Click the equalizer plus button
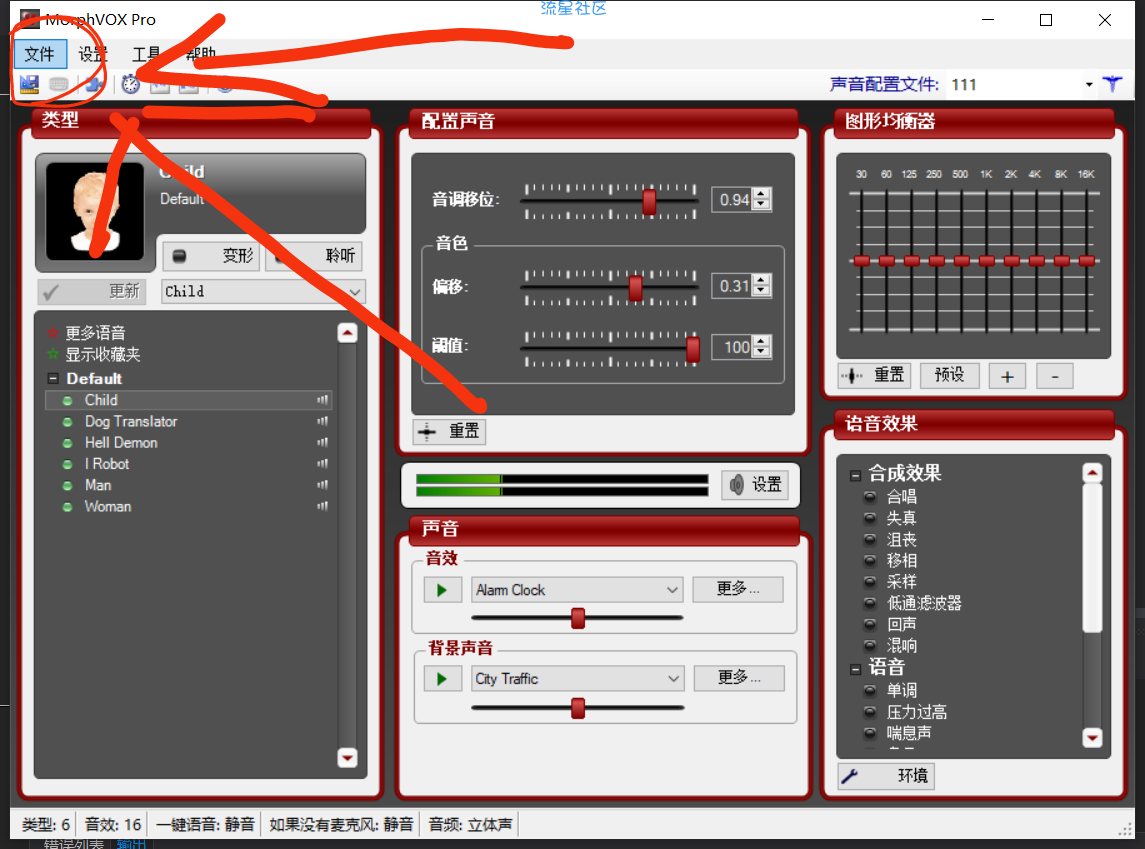 1007,377
